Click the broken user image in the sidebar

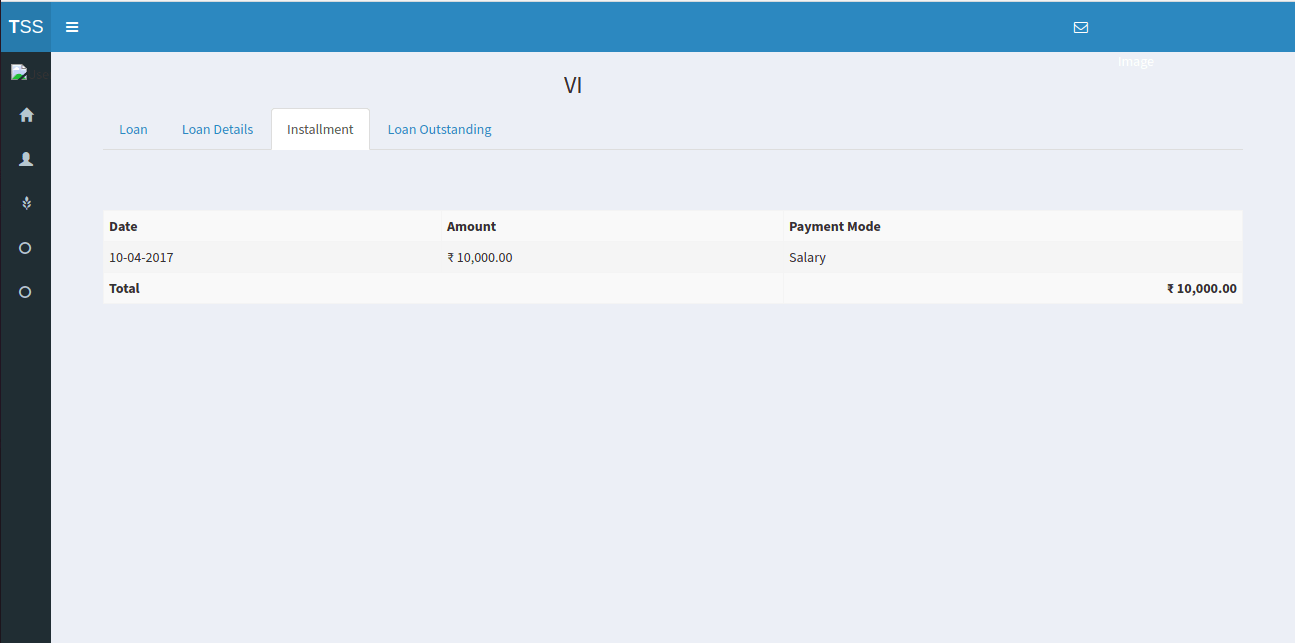[x=19, y=72]
